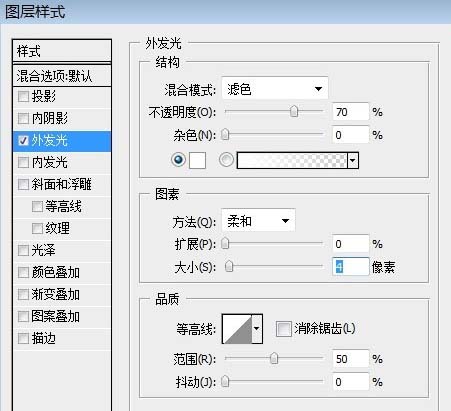
Task: Click the 大小 size input field
Action: tap(350, 267)
